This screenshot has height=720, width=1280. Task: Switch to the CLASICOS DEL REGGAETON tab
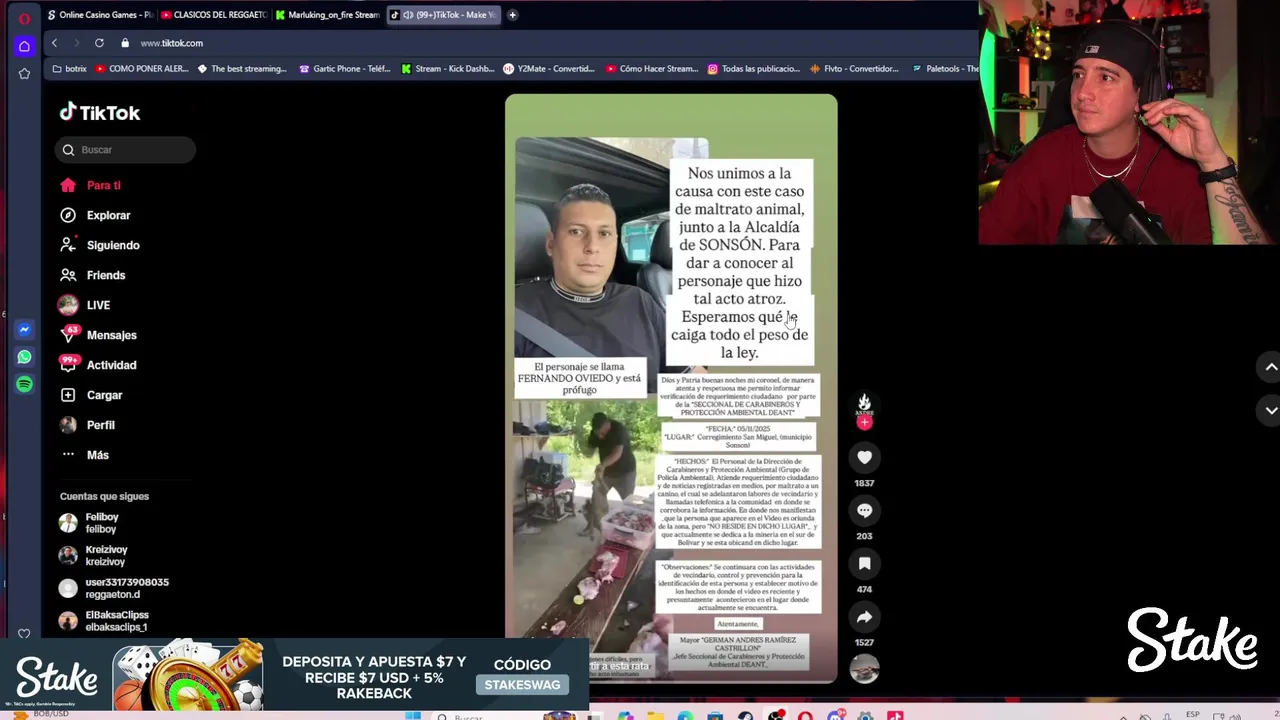(213, 15)
